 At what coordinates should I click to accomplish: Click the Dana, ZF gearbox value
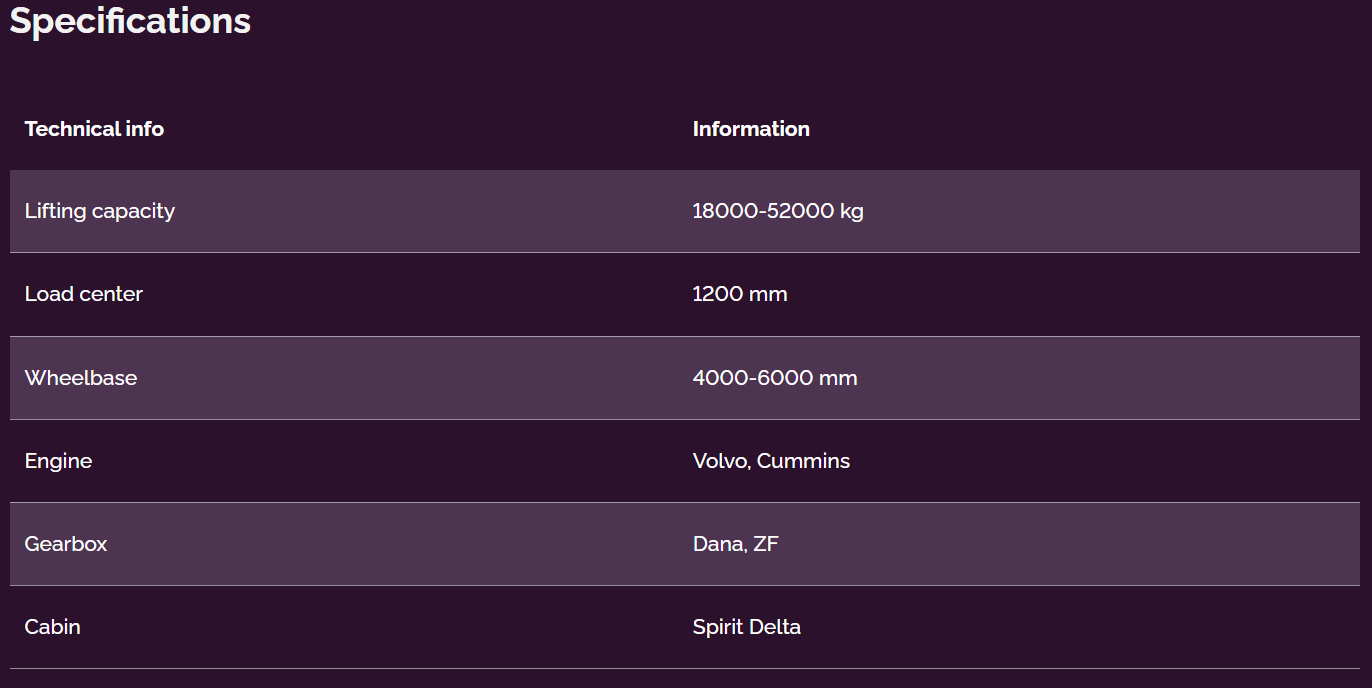(735, 544)
